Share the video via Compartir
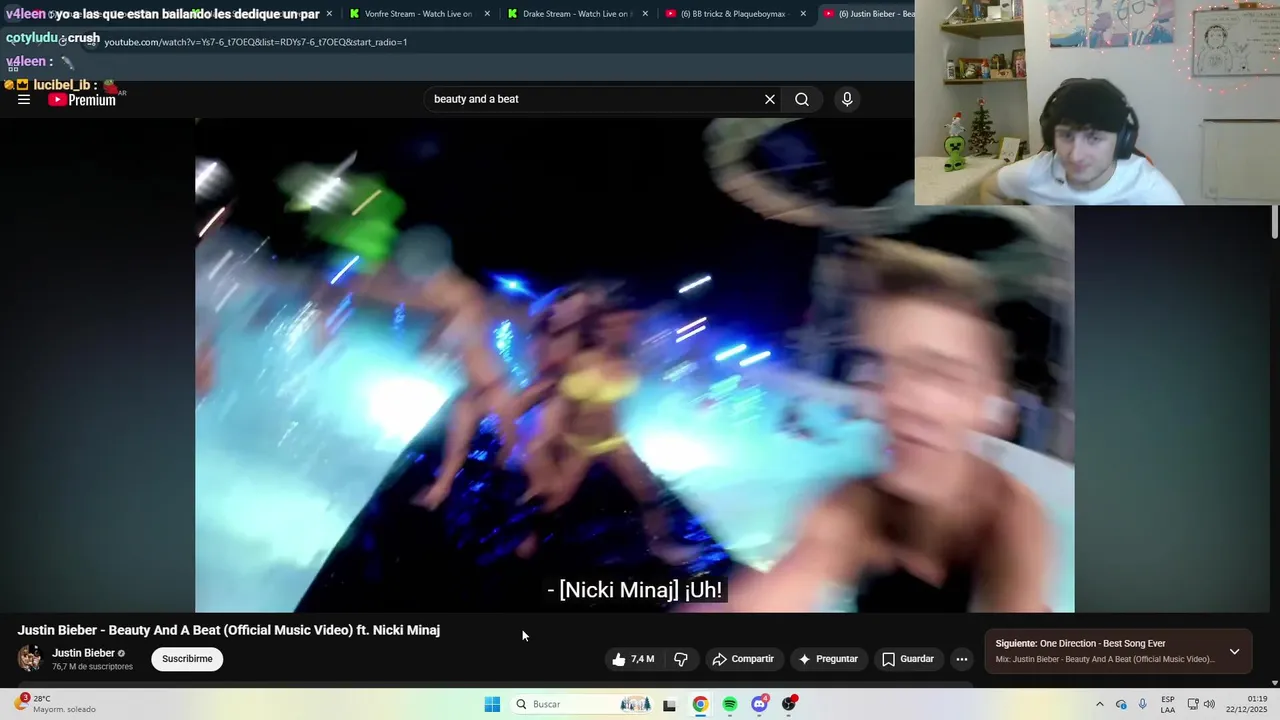Screen dimensions: 1280x720 click(x=743, y=659)
